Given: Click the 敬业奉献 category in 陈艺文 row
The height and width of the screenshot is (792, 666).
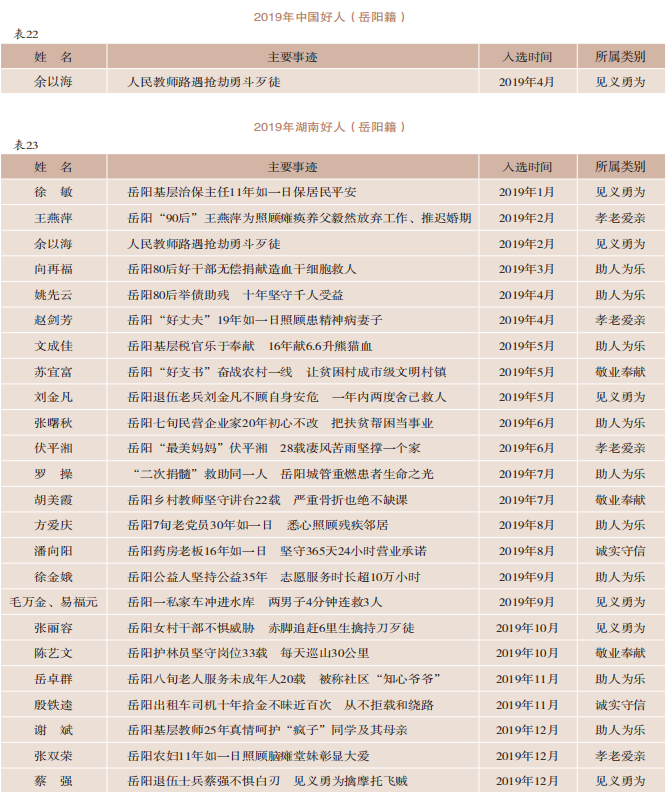Looking at the screenshot, I should click(x=620, y=653).
